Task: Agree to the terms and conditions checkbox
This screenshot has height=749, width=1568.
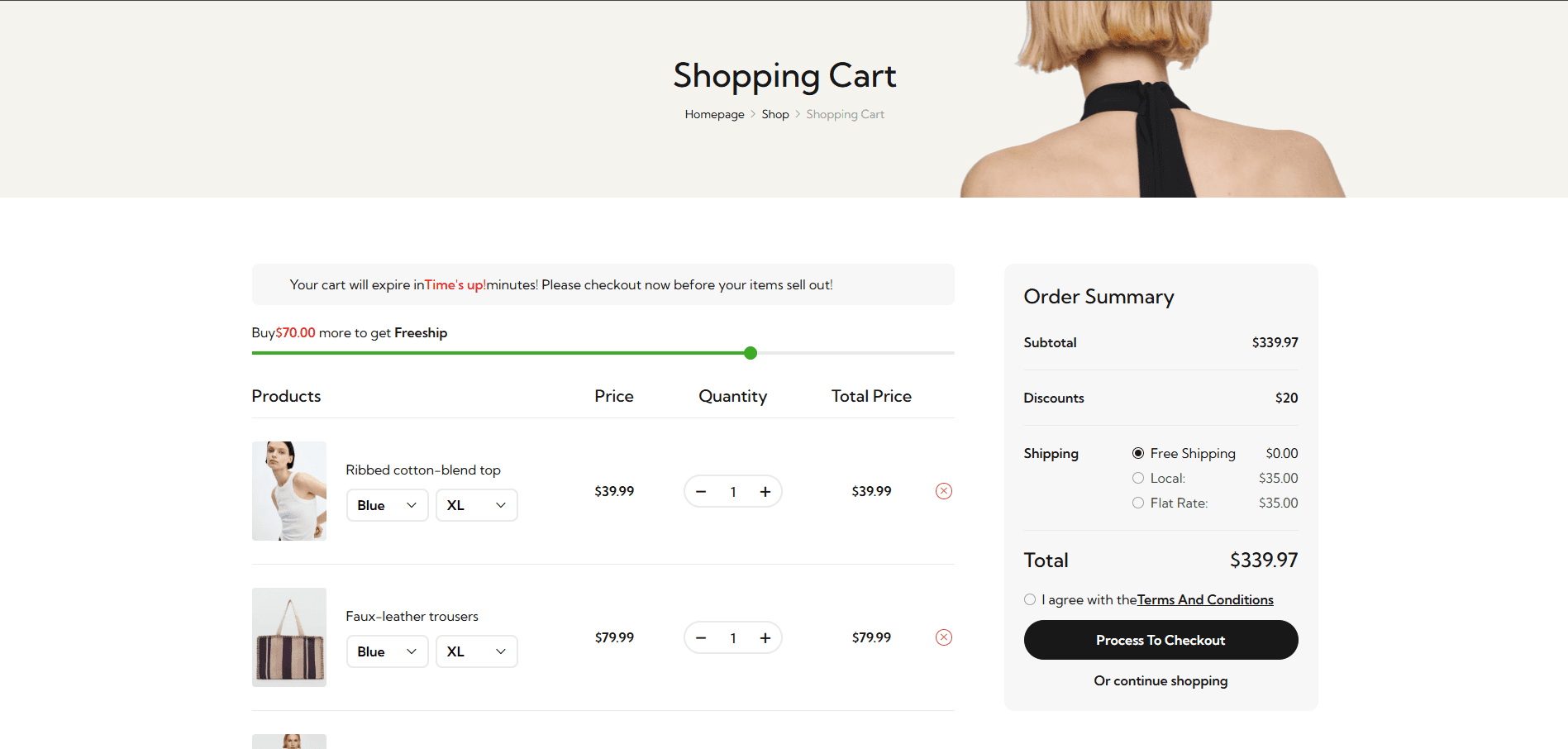Action: (1030, 599)
